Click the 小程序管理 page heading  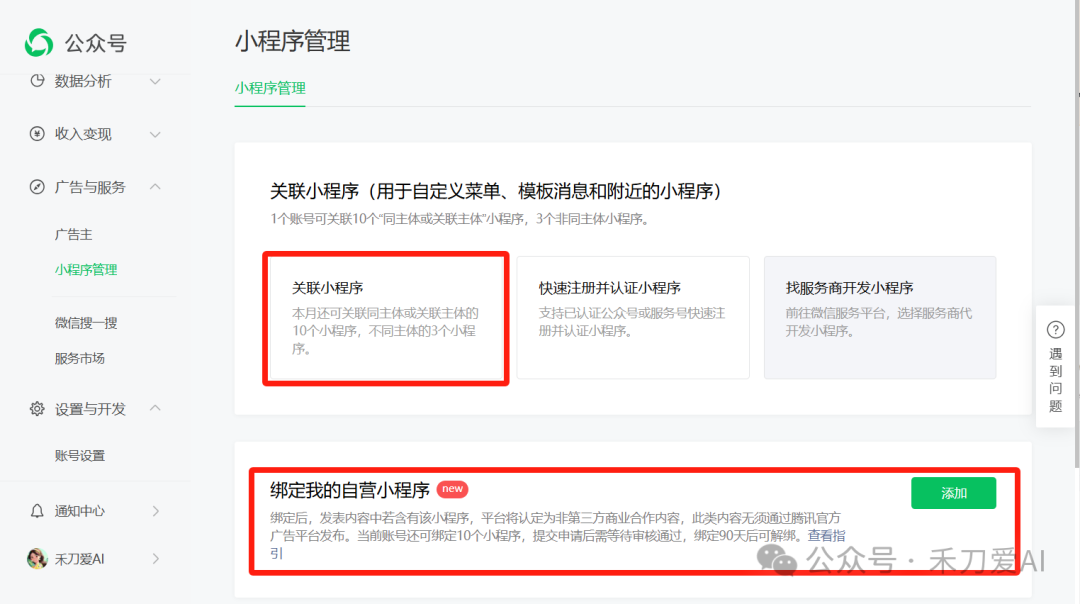[x=293, y=41]
